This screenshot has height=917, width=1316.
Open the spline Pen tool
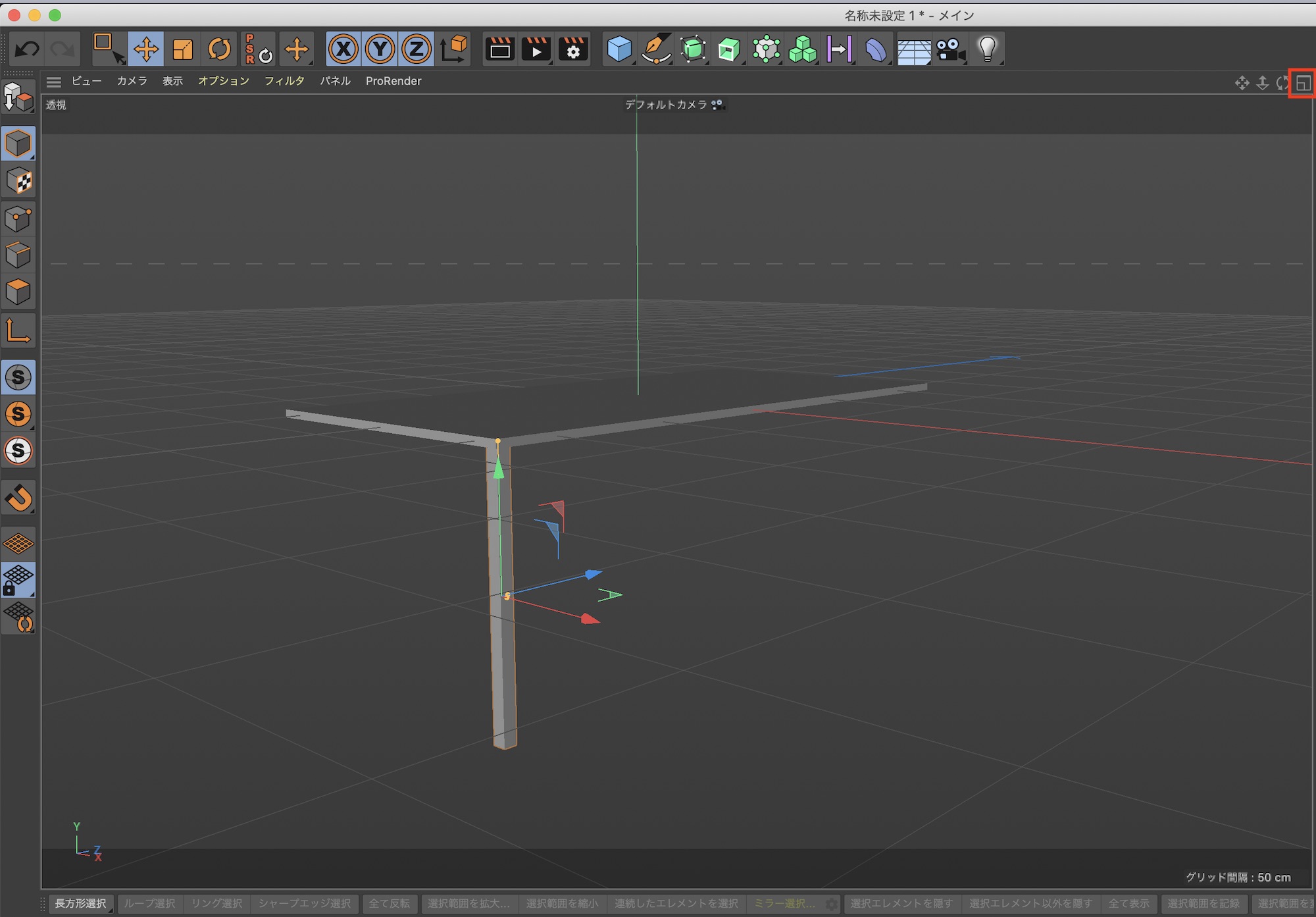(x=655, y=49)
